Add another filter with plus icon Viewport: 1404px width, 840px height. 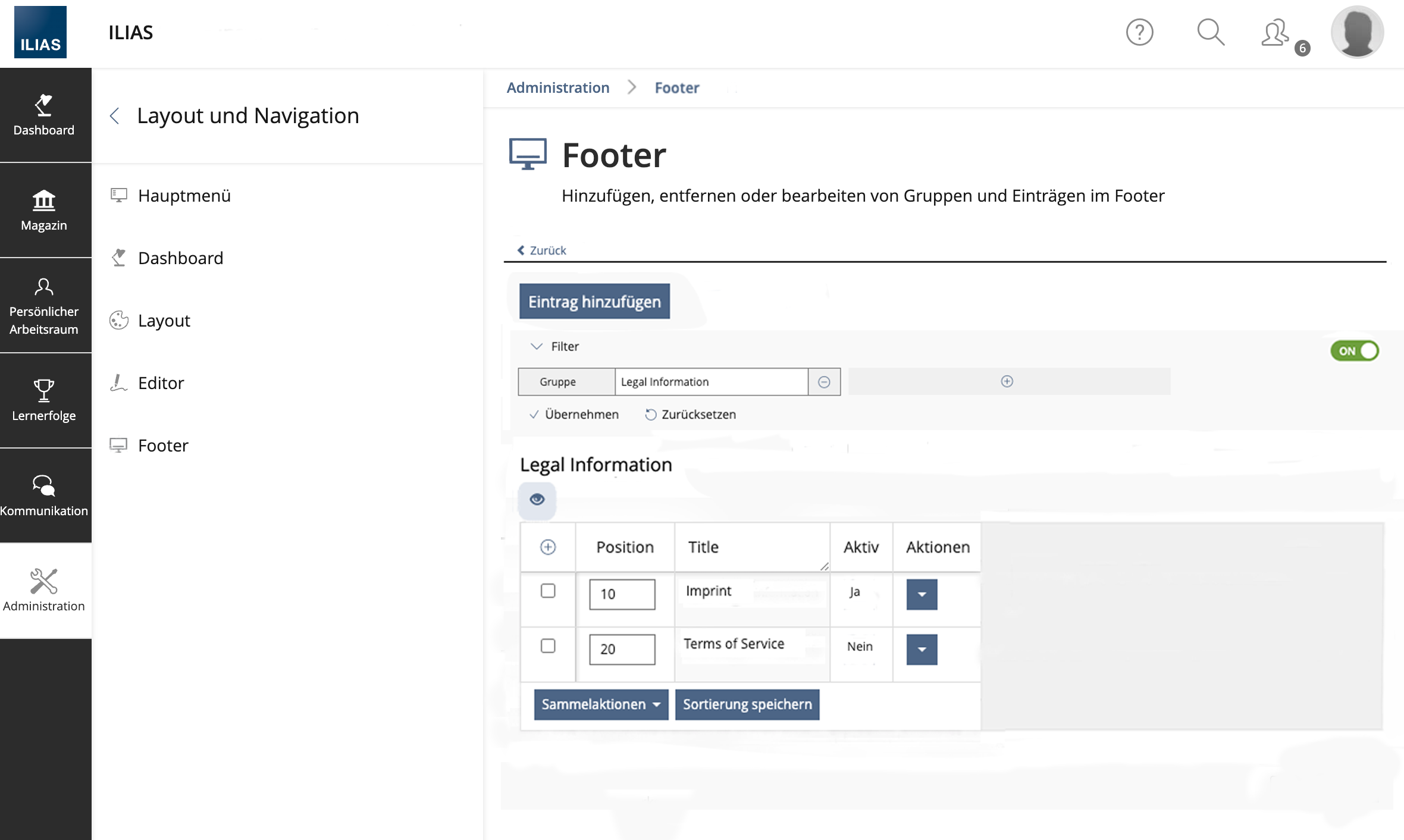click(1007, 381)
